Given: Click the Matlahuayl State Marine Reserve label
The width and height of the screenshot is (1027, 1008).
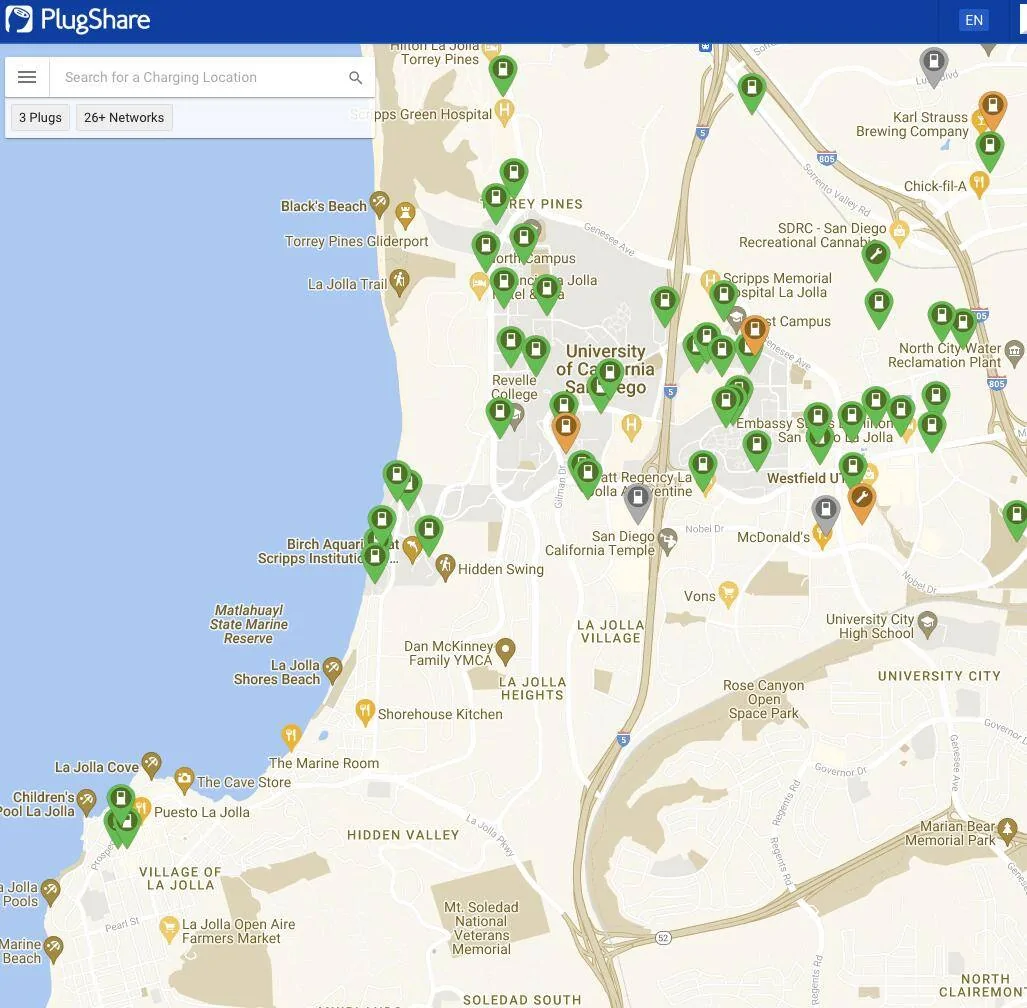Looking at the screenshot, I should [x=248, y=624].
